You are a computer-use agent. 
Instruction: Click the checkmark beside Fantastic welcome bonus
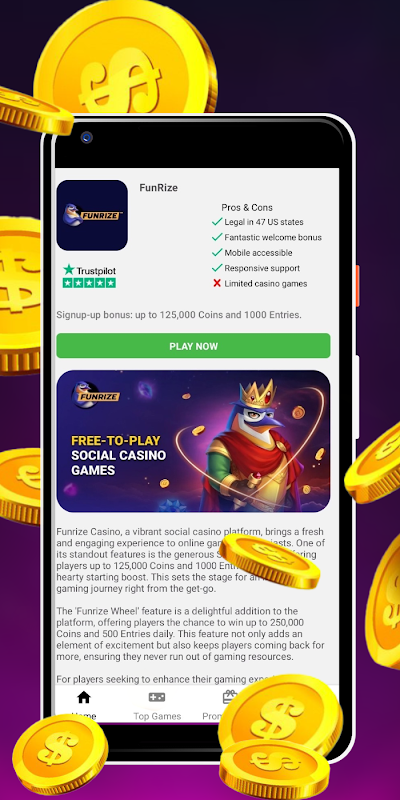217,237
